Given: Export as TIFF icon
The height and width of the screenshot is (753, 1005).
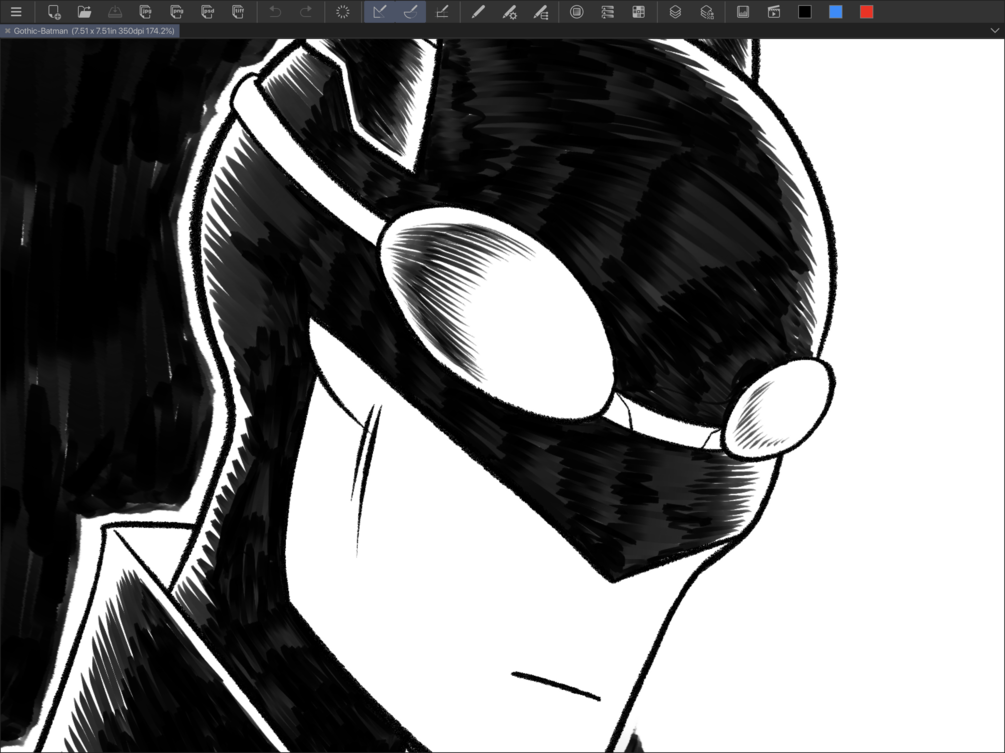Looking at the screenshot, I should (x=238, y=12).
